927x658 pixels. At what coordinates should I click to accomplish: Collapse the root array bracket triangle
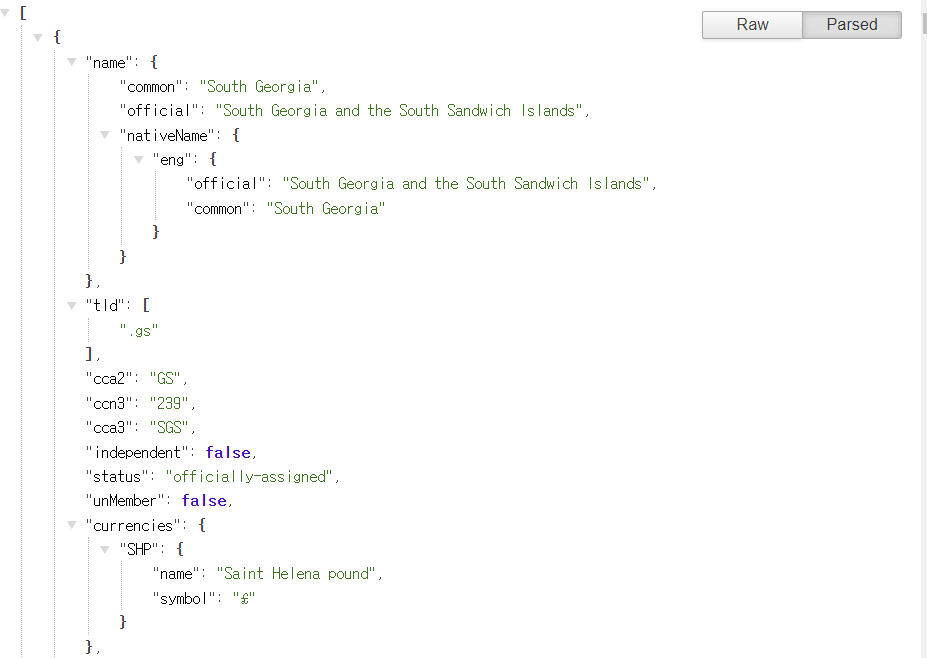[x=5, y=12]
